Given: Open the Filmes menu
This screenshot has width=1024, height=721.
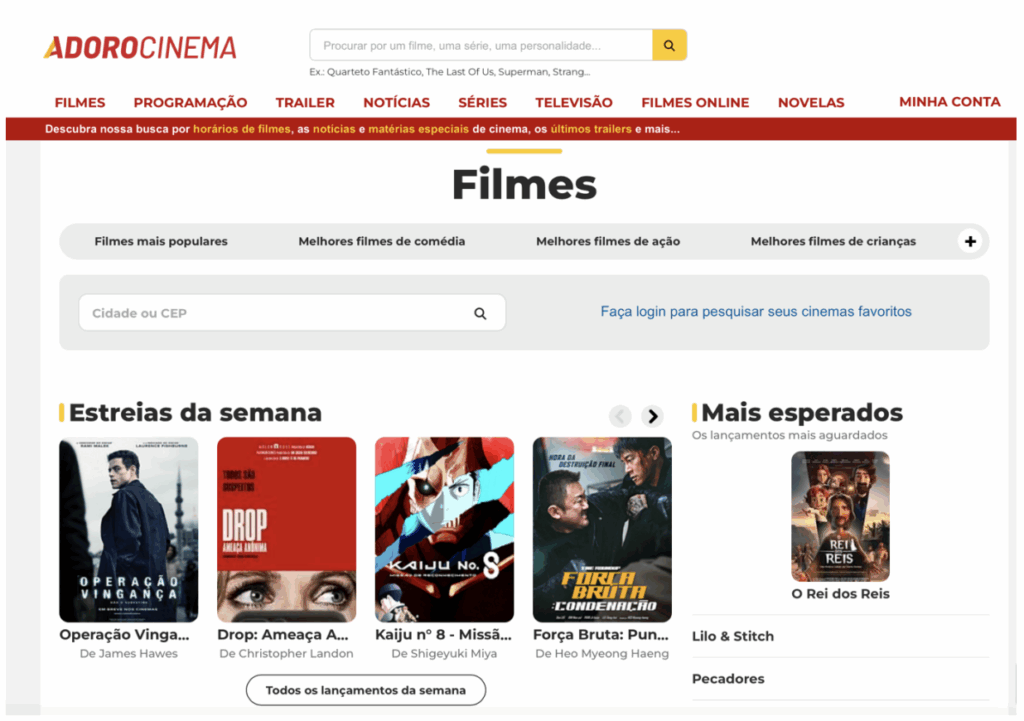Looking at the screenshot, I should 80,103.
